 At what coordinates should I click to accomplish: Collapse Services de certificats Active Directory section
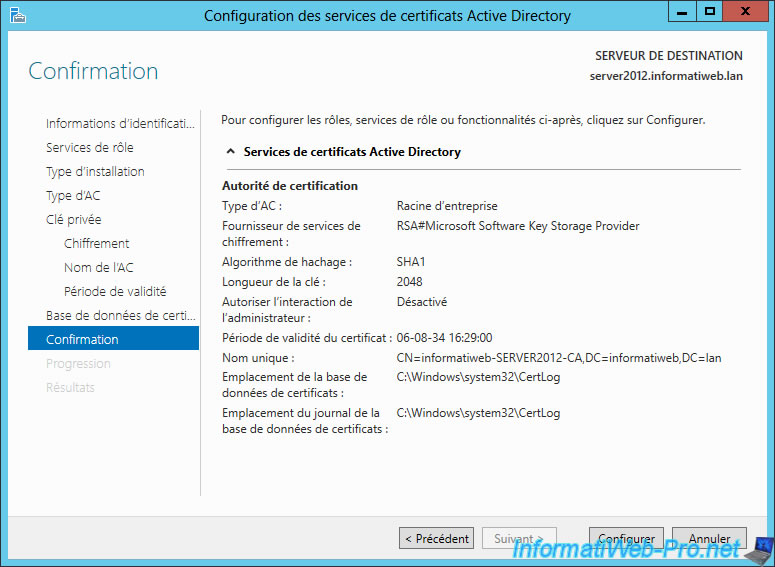(230, 151)
